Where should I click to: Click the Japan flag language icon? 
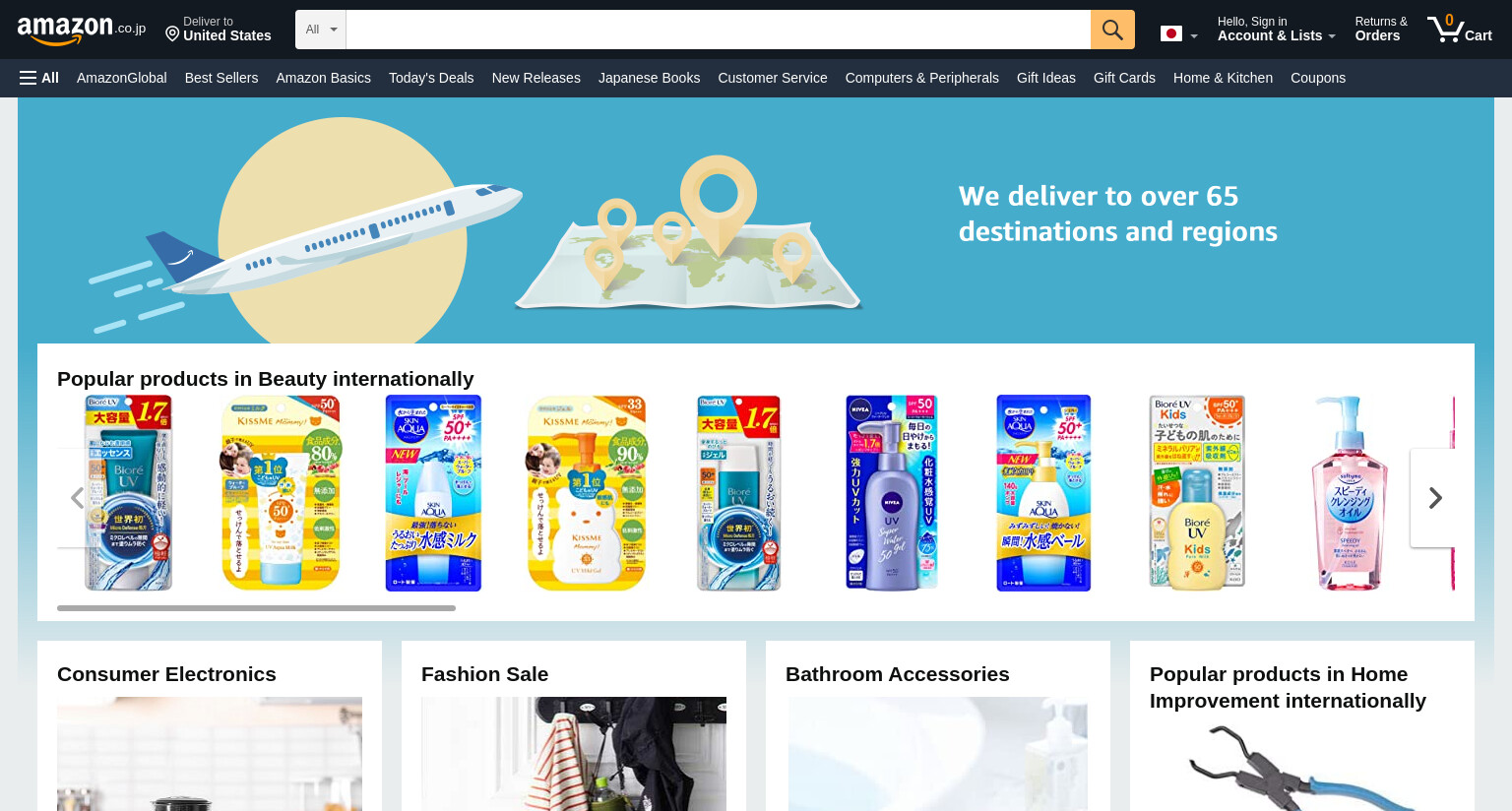tap(1170, 33)
